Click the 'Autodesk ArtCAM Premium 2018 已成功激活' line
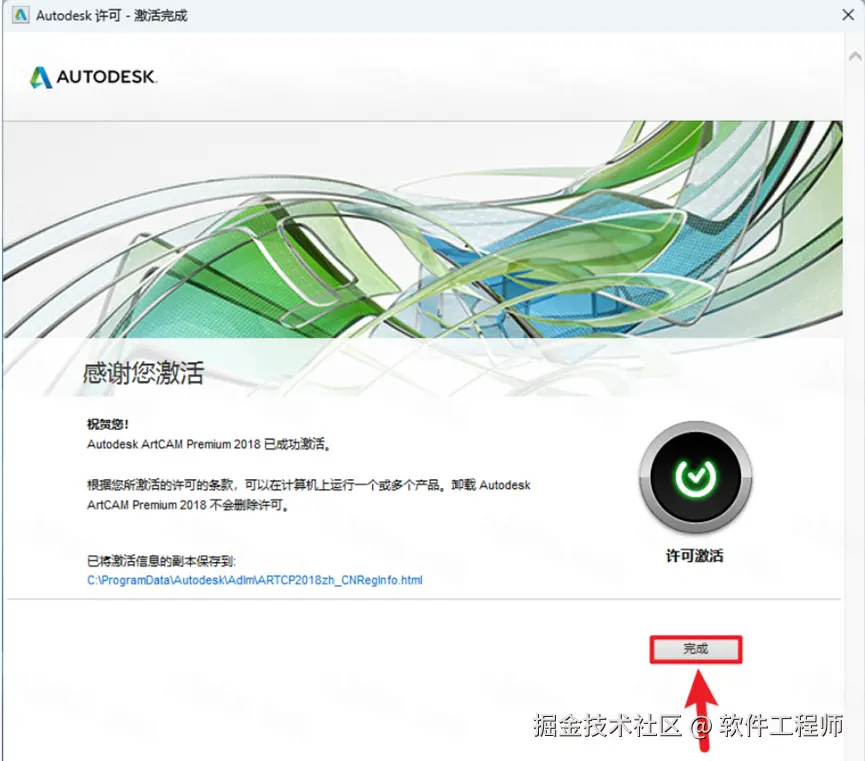The image size is (865, 761). (x=209, y=444)
